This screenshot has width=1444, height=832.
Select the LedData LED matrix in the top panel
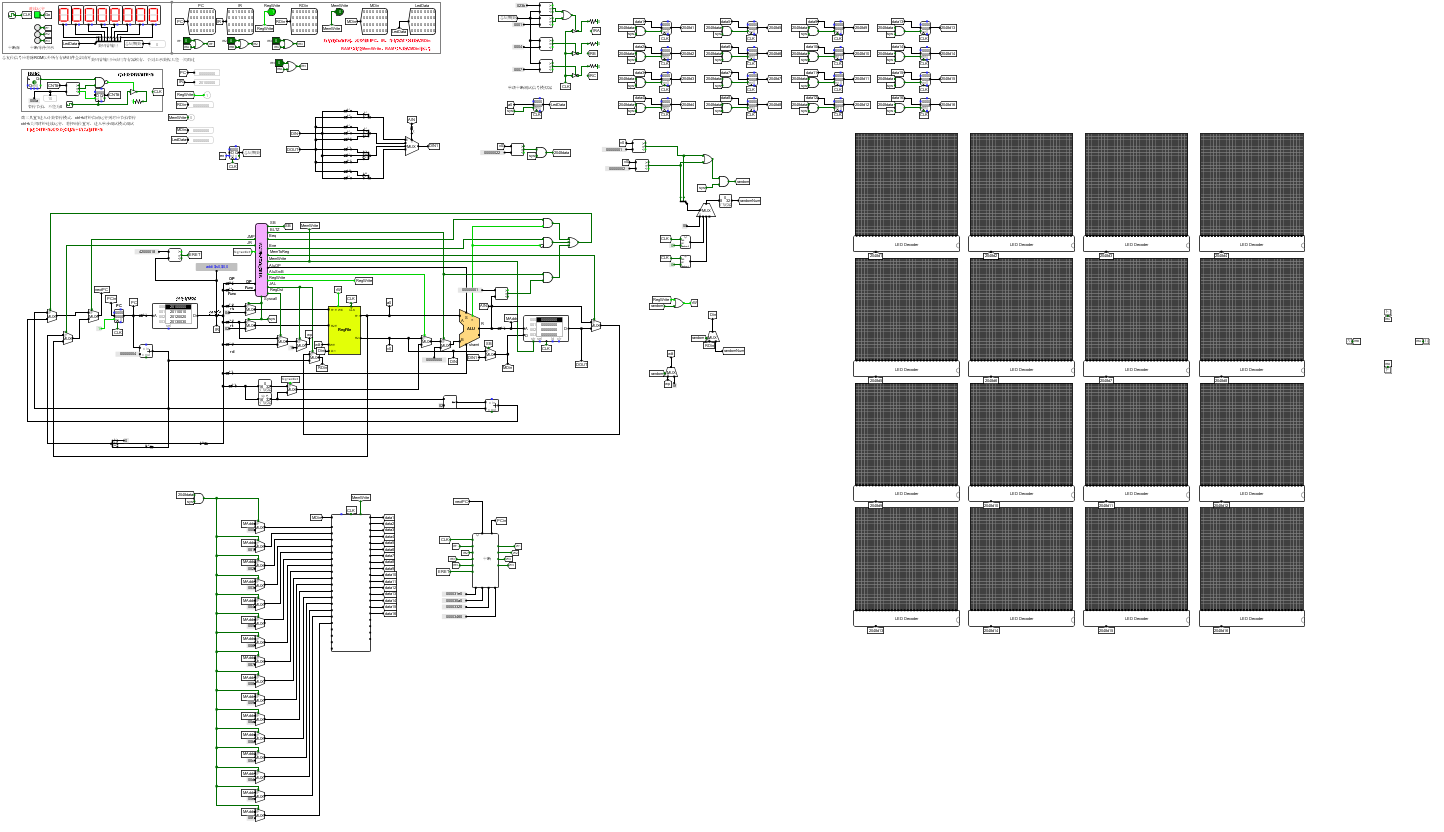422,21
